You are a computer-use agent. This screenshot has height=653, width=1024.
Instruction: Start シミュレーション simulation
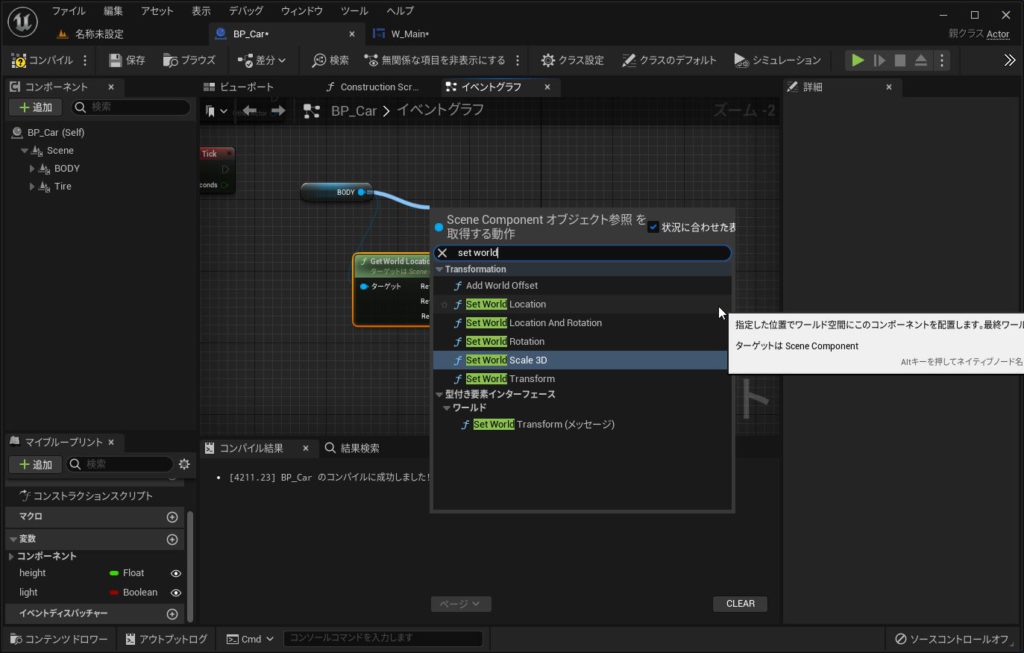[x=777, y=60]
